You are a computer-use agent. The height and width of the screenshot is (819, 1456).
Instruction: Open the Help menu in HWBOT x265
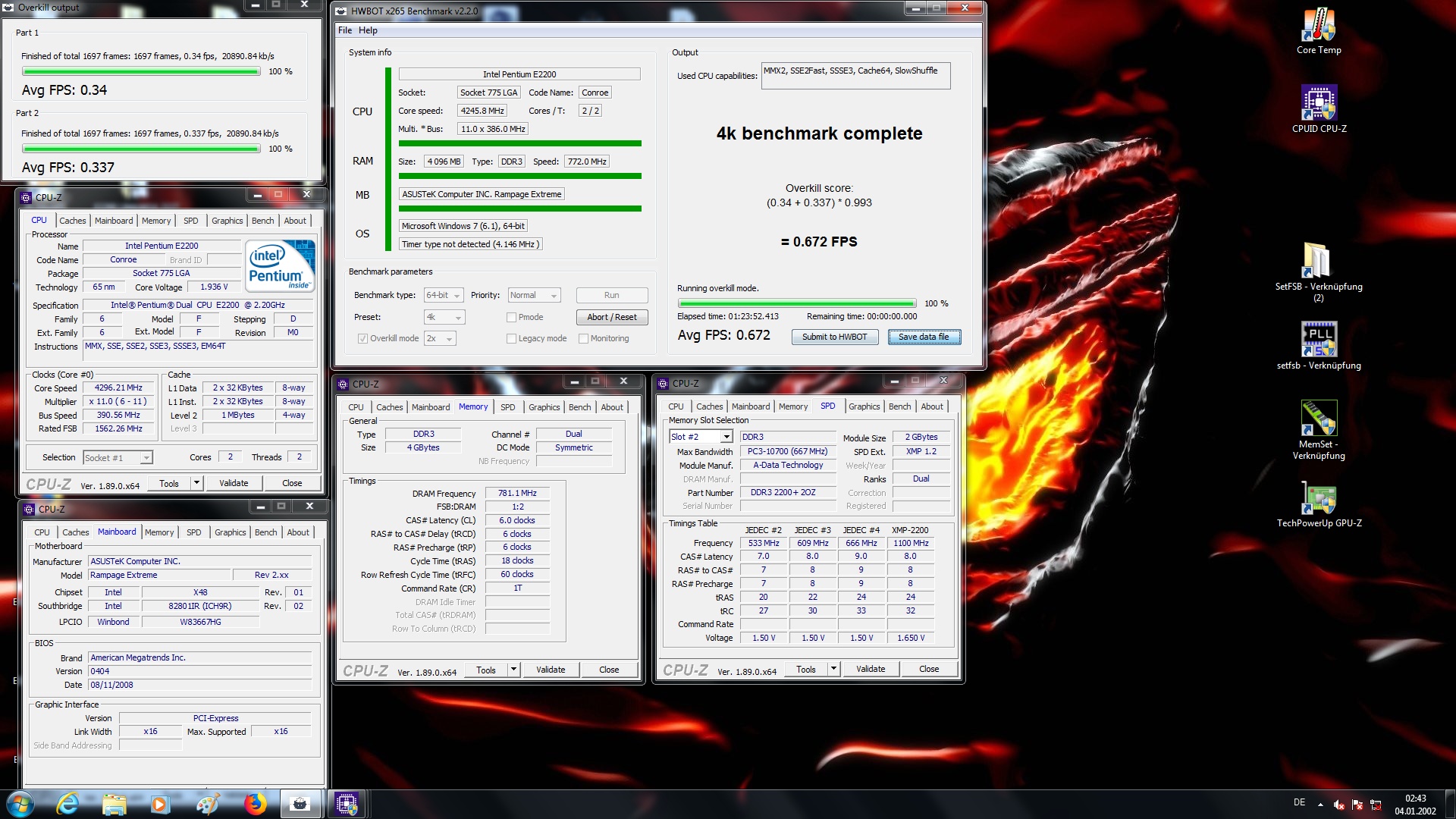point(368,30)
